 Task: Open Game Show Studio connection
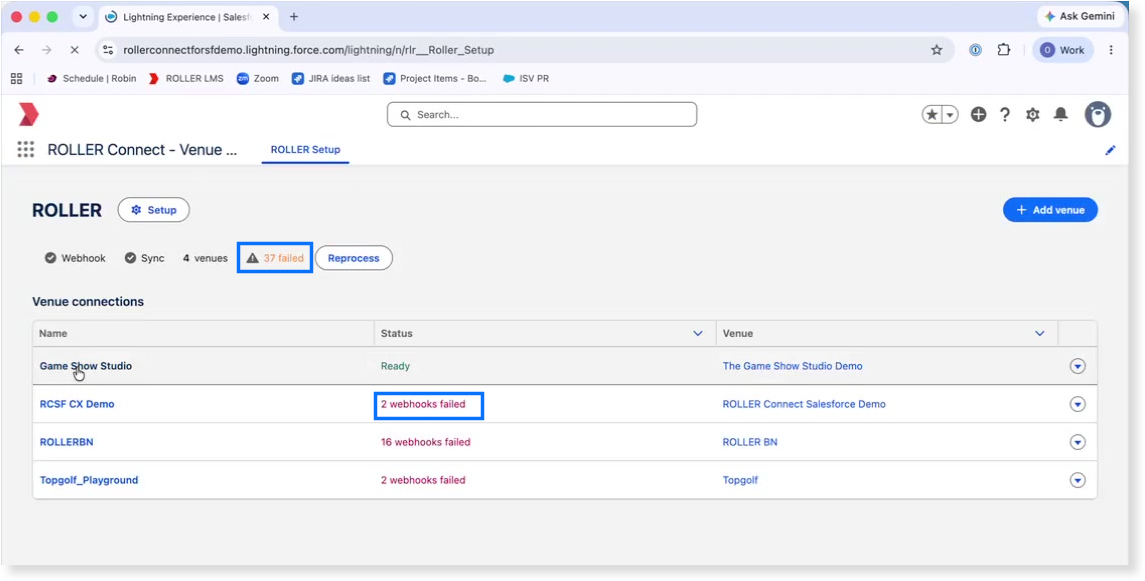tap(85, 366)
